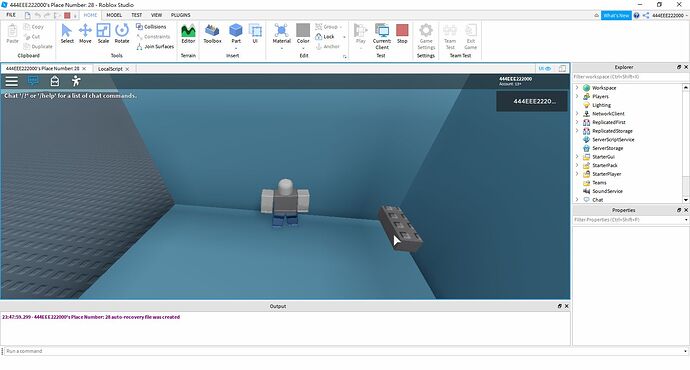Click the share icon near username
690x370 pixels.
(646, 15)
